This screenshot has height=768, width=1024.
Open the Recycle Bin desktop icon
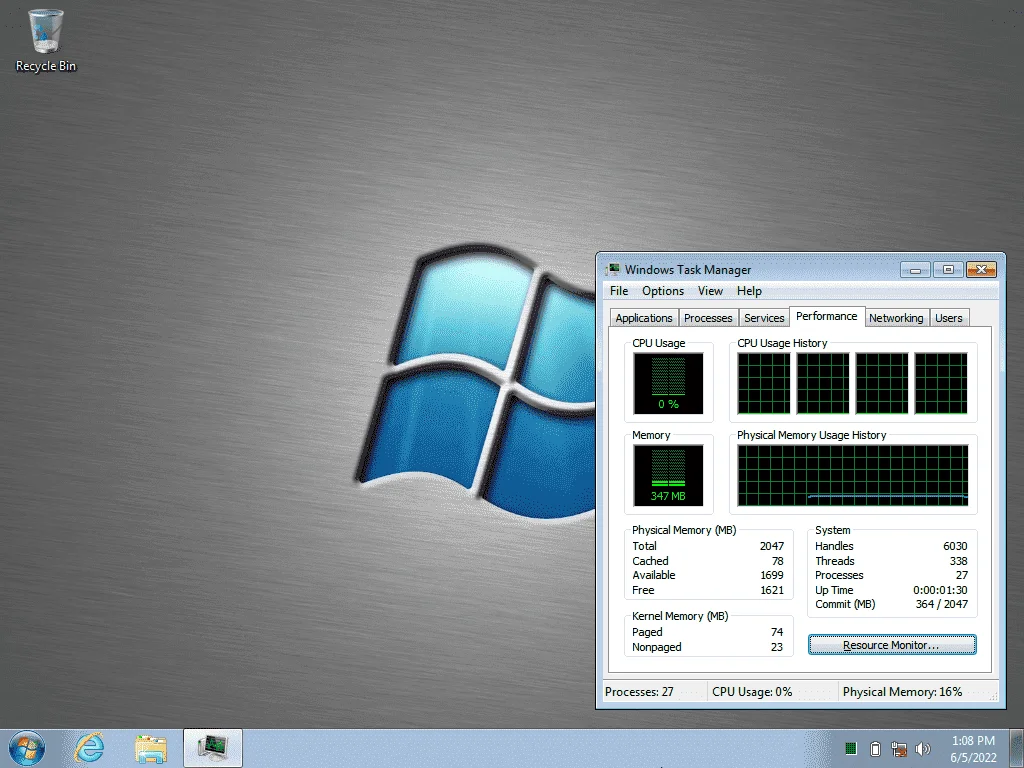(x=46, y=40)
